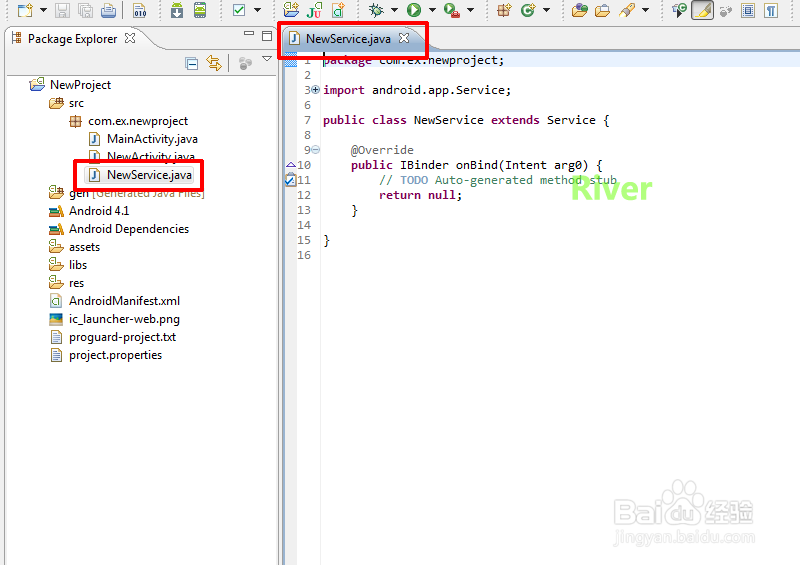The height and width of the screenshot is (565, 800).
Task: Toggle Show Whitespace Characters pilcrow icon
Action: point(771,10)
